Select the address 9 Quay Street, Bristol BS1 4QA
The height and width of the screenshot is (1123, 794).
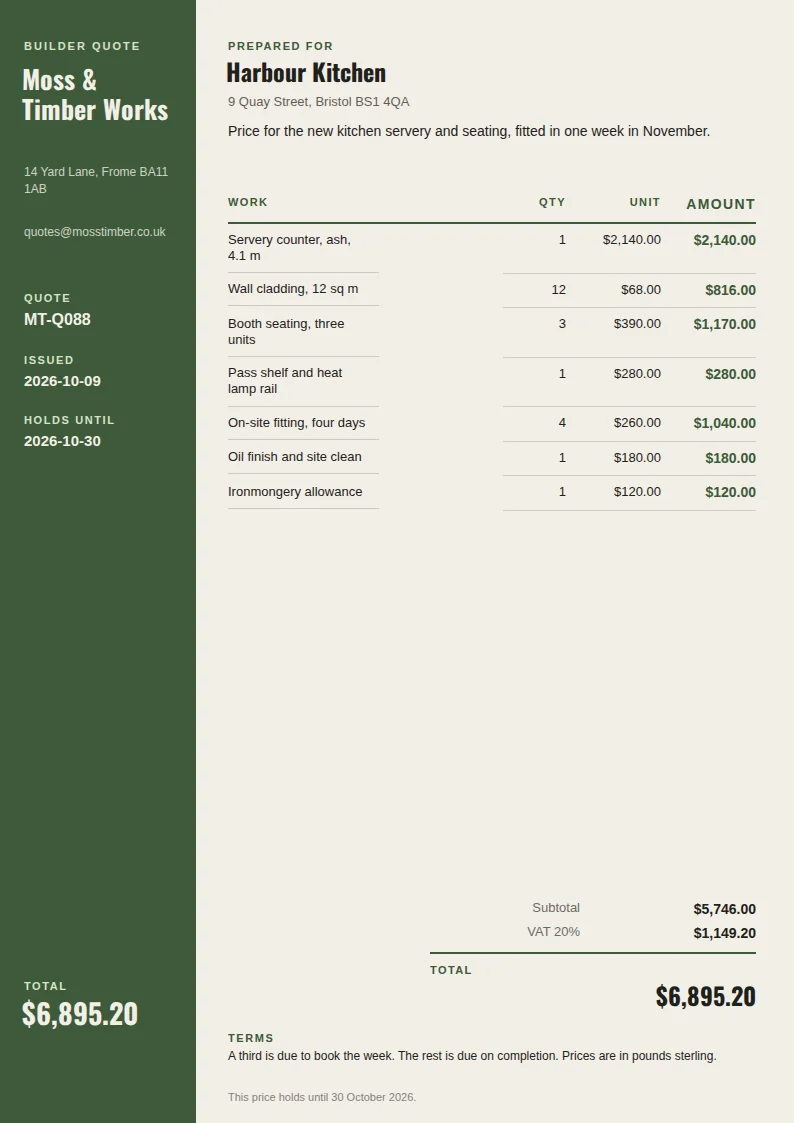pos(319,102)
